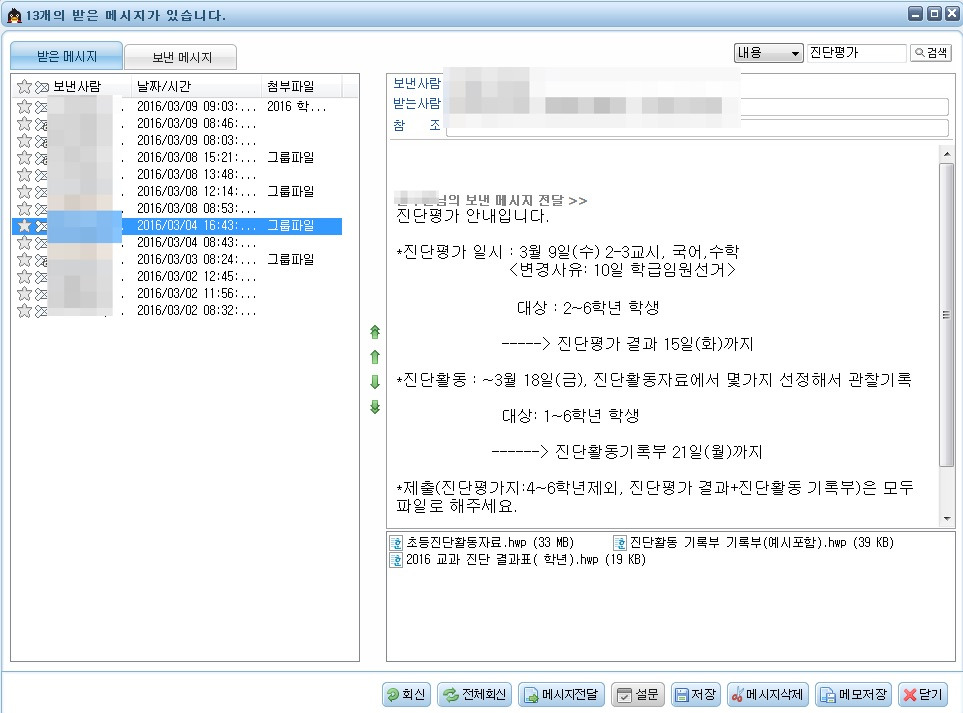The height and width of the screenshot is (713, 963).
Task: Select the message dated 2016/03/02 11:56
Action: pos(177,294)
